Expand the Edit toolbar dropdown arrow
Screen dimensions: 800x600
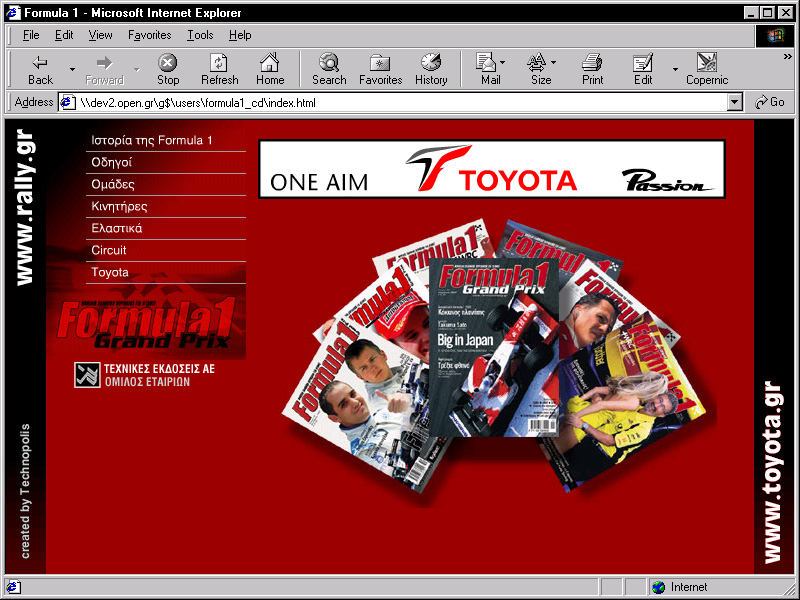click(x=675, y=69)
